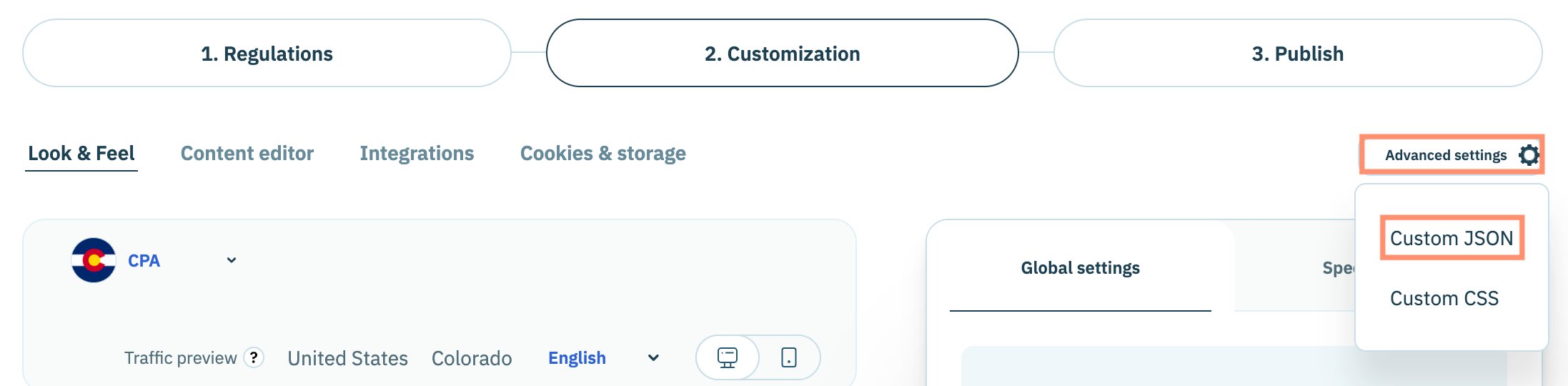
Task: Proceed to step 3. Publish
Action: [1297, 54]
